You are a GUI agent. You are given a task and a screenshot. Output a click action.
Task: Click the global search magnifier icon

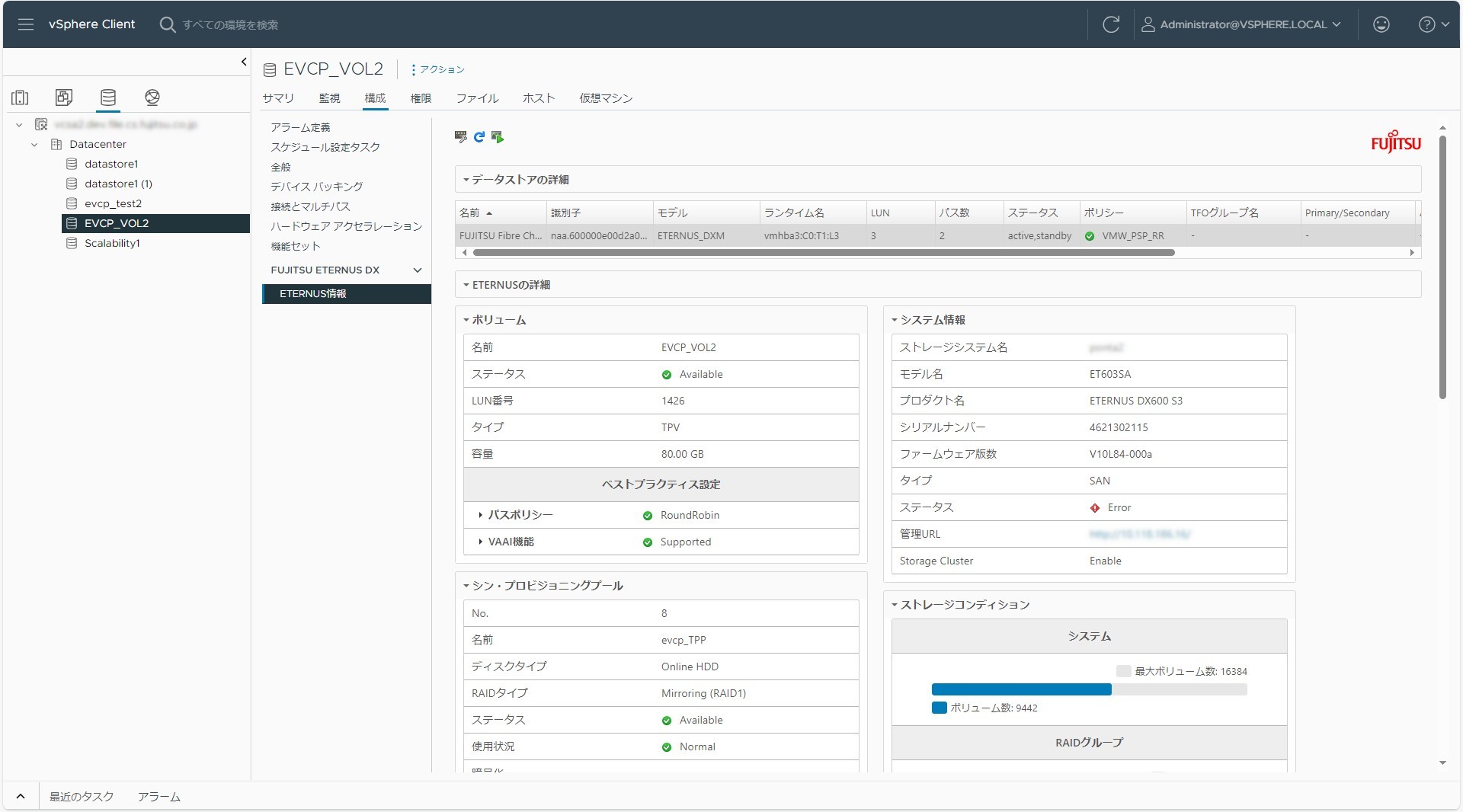tap(167, 24)
